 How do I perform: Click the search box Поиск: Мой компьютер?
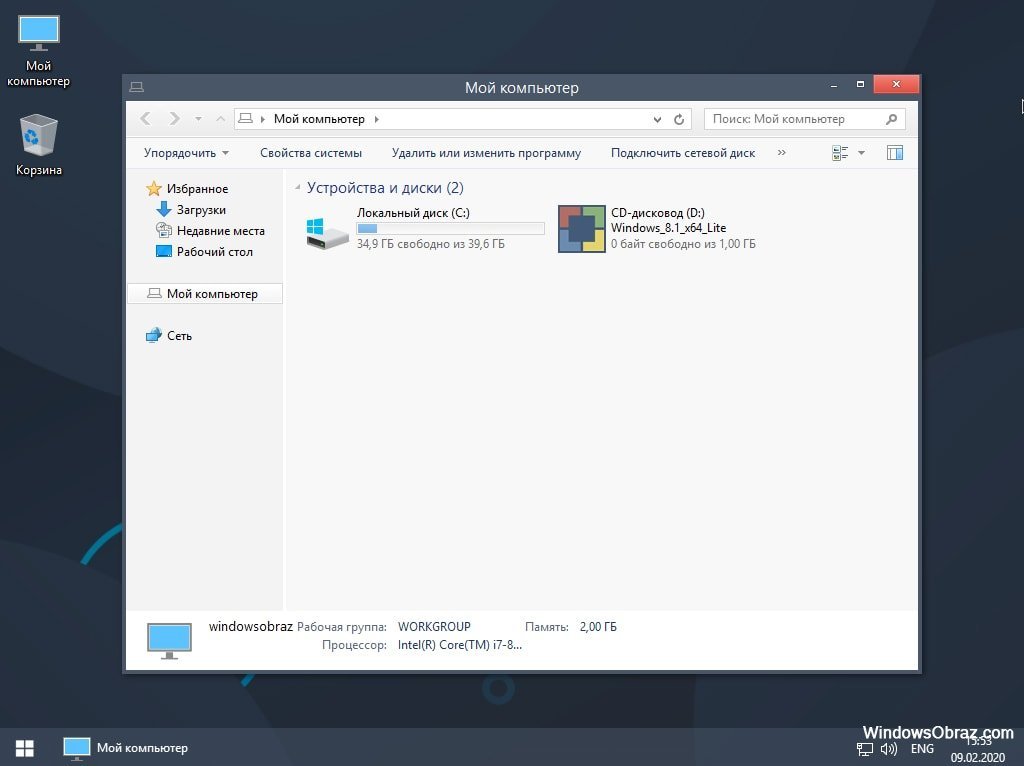click(x=805, y=119)
